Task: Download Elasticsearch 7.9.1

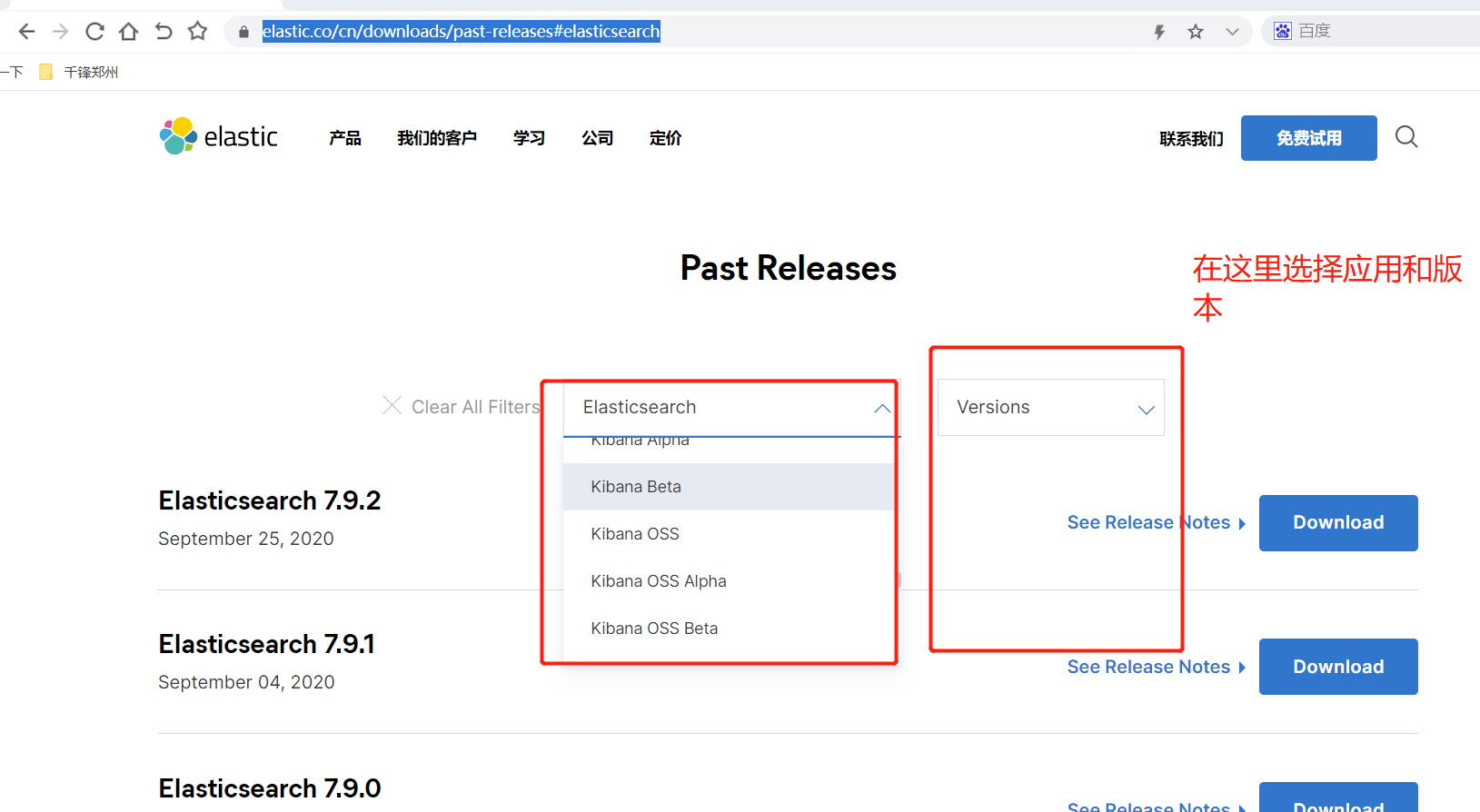Action: [x=1338, y=667]
